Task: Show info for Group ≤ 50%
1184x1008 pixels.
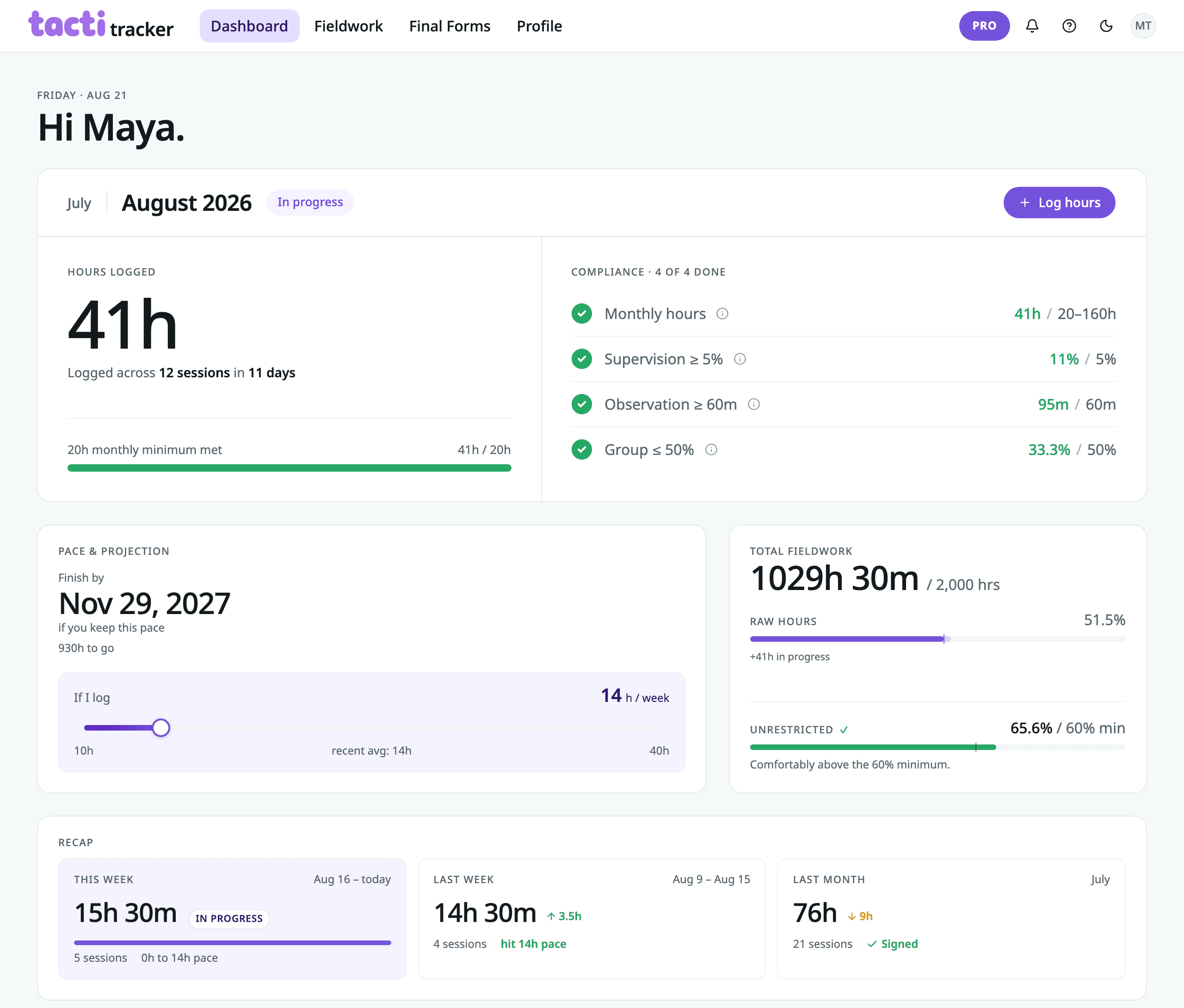Action: click(711, 450)
